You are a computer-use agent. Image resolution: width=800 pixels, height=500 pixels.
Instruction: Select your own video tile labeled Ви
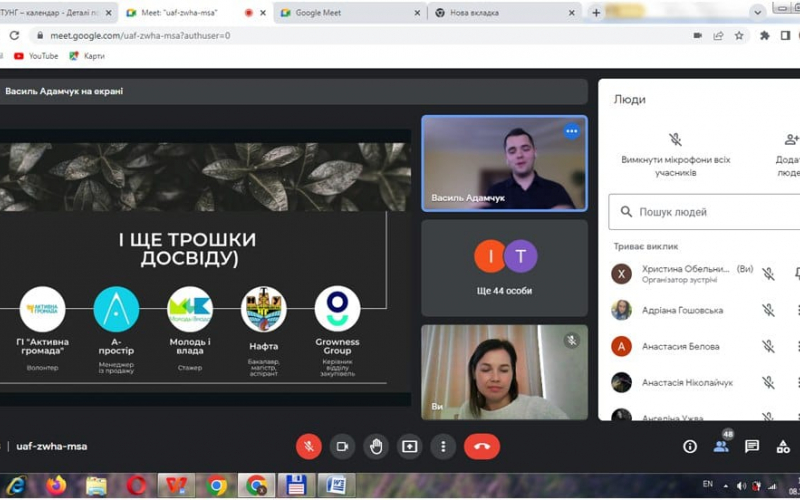(x=504, y=372)
